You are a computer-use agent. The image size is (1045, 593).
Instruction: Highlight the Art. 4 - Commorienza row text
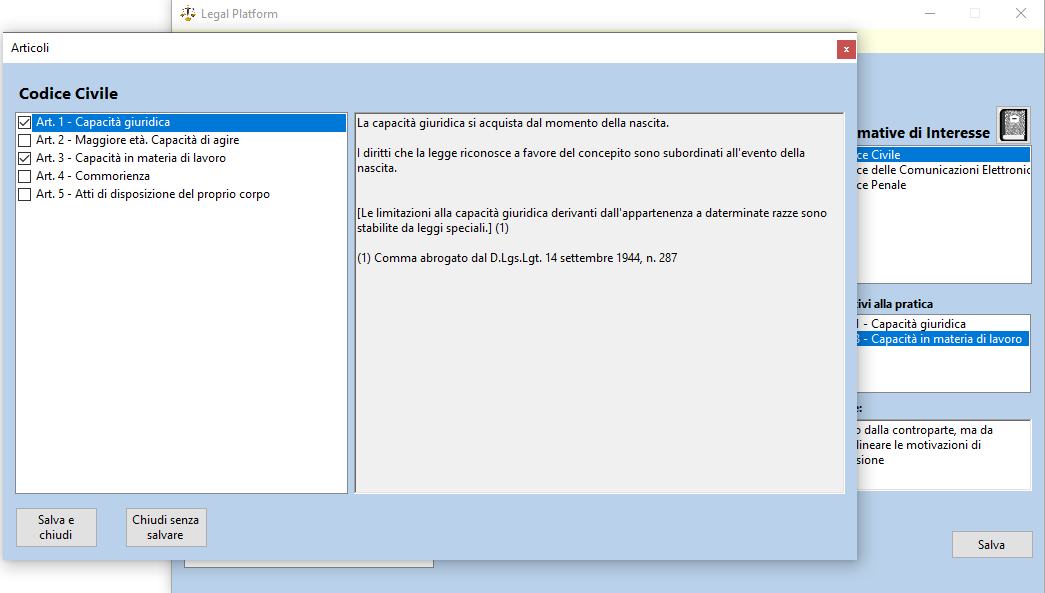click(x=92, y=176)
